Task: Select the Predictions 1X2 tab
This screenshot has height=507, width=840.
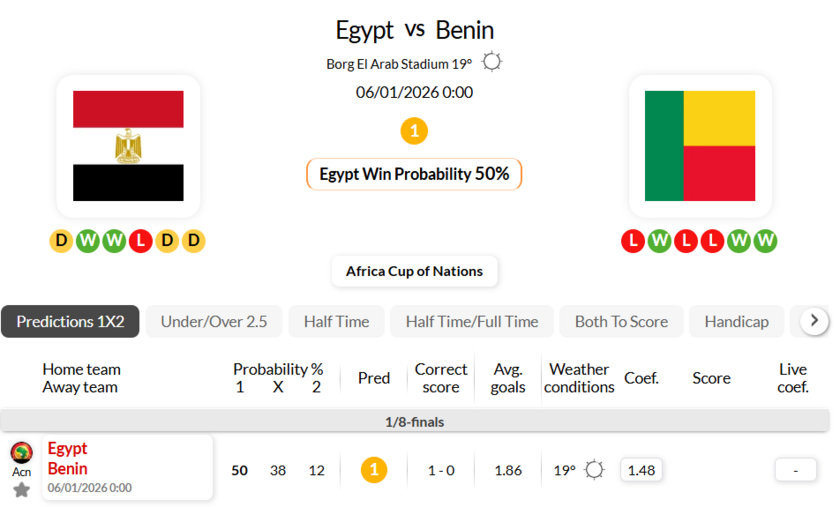Action: click(70, 321)
